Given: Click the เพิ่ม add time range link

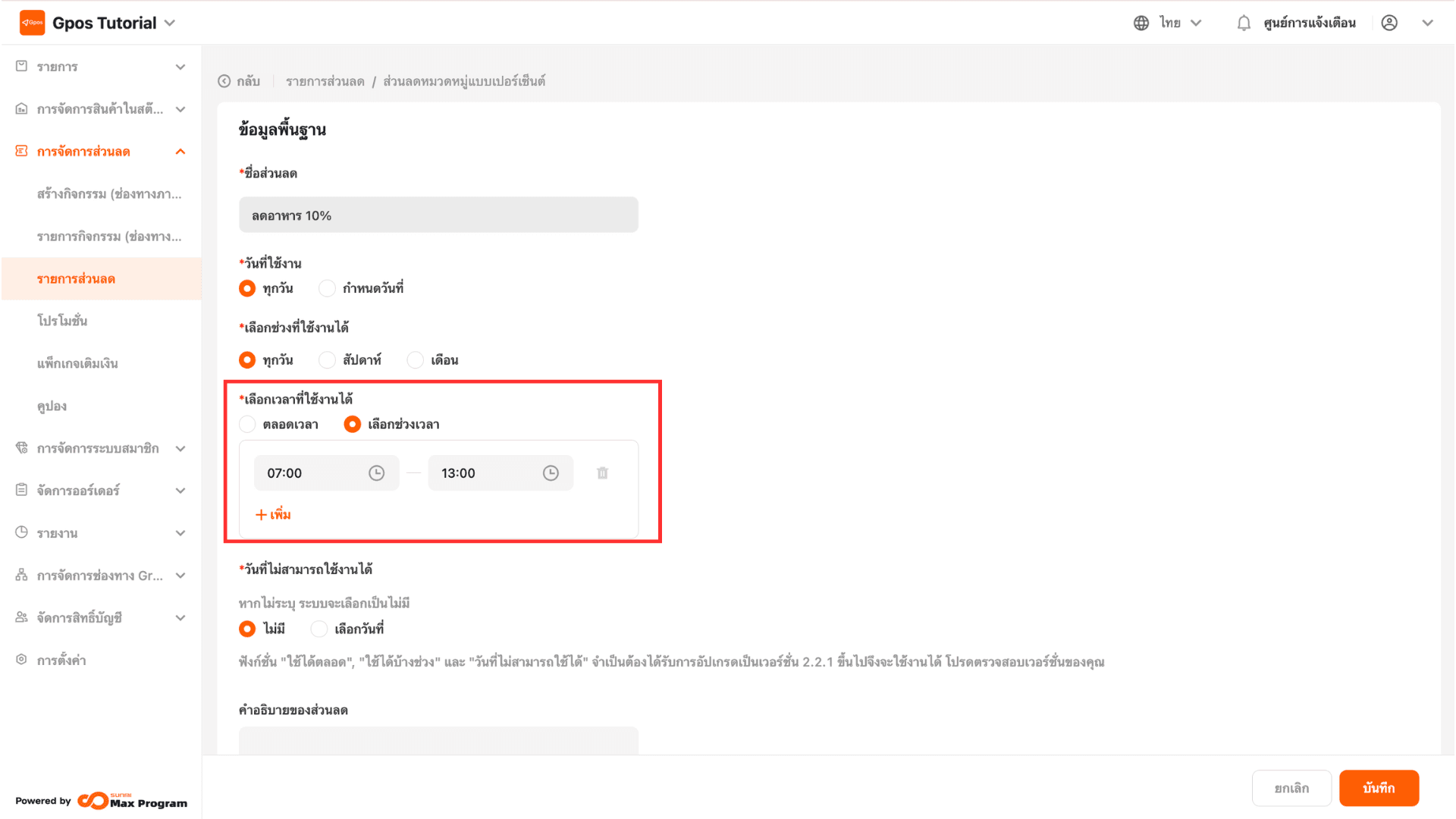Looking at the screenshot, I should point(273,515).
